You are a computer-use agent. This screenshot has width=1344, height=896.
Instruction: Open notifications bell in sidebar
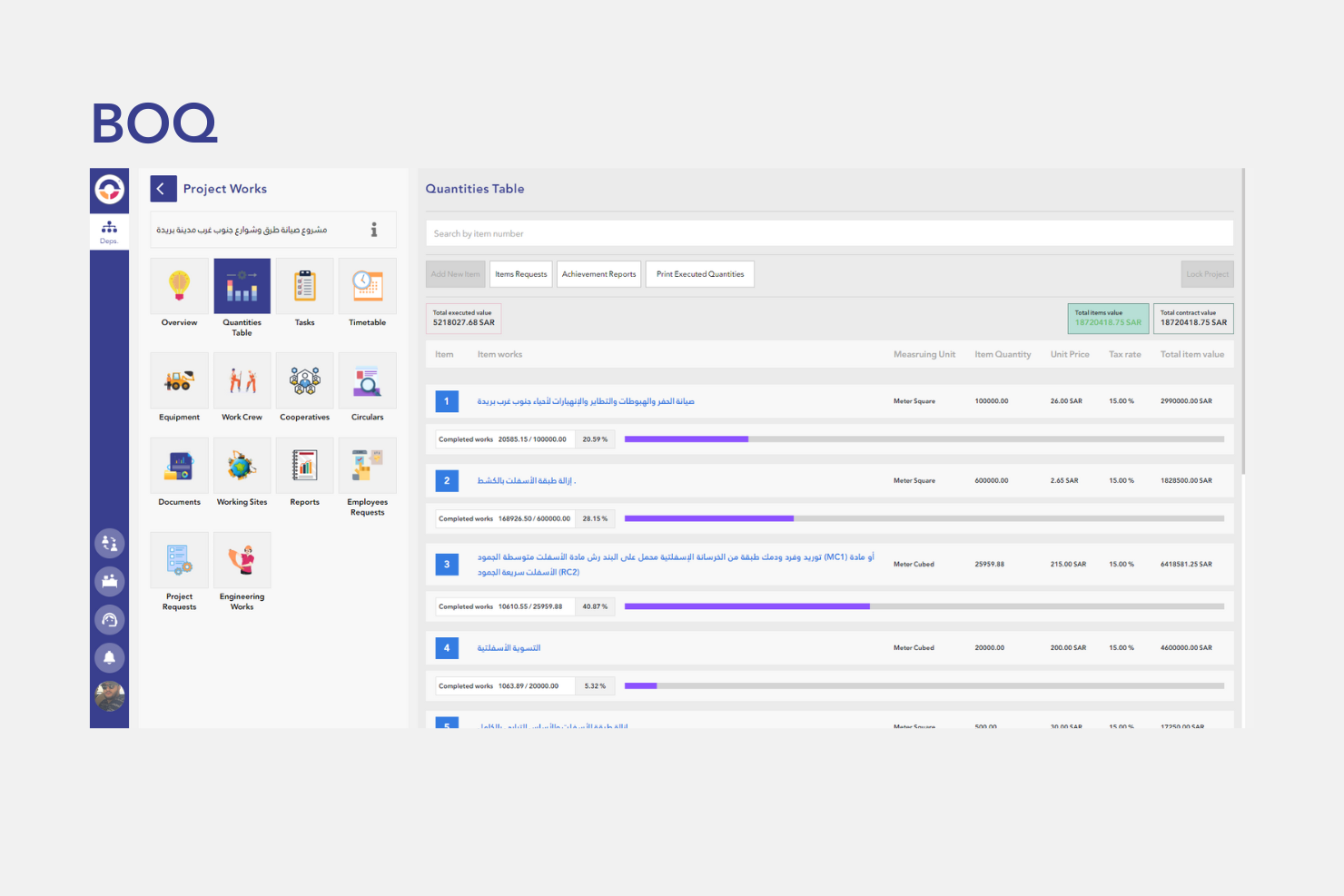tap(109, 658)
